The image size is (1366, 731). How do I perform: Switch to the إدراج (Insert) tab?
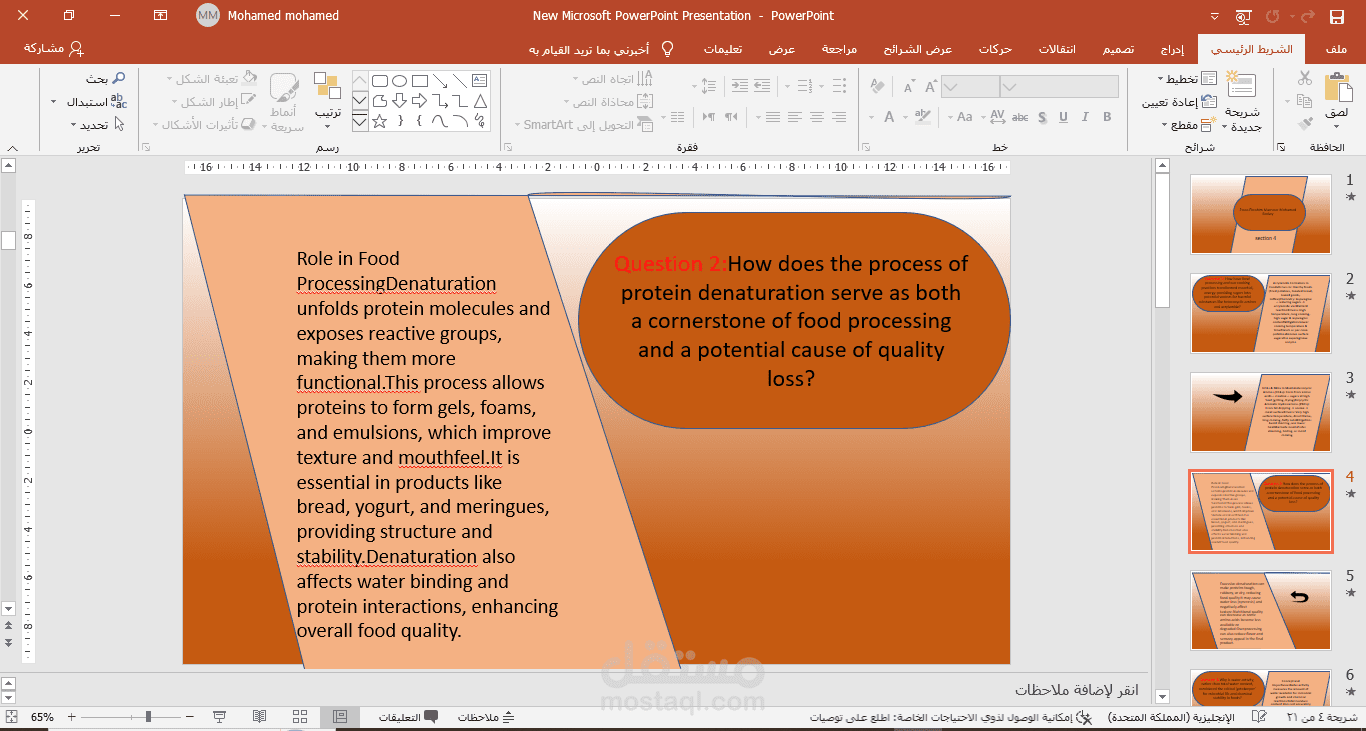[x=1171, y=48]
